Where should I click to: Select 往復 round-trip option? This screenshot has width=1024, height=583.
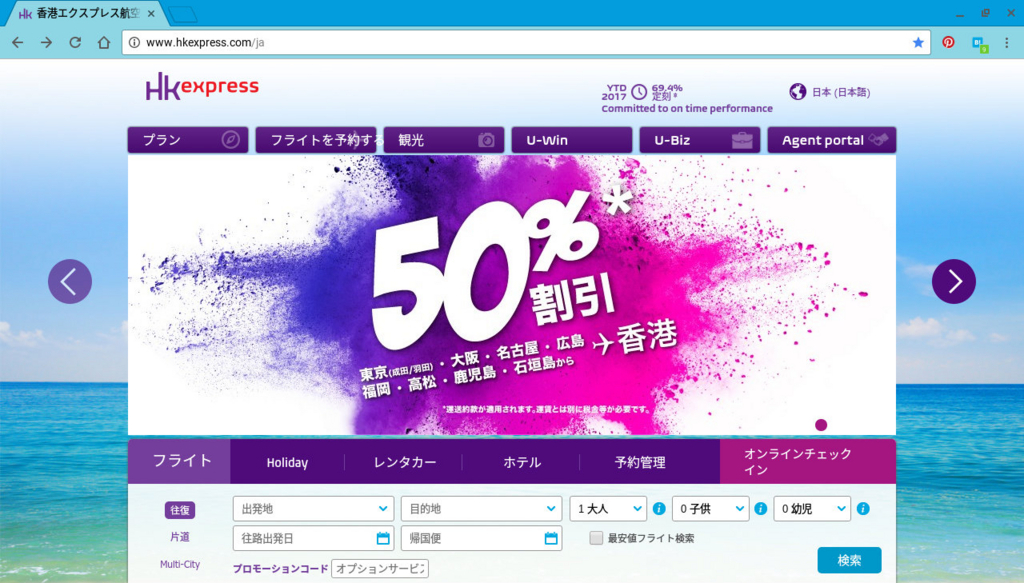(x=180, y=510)
